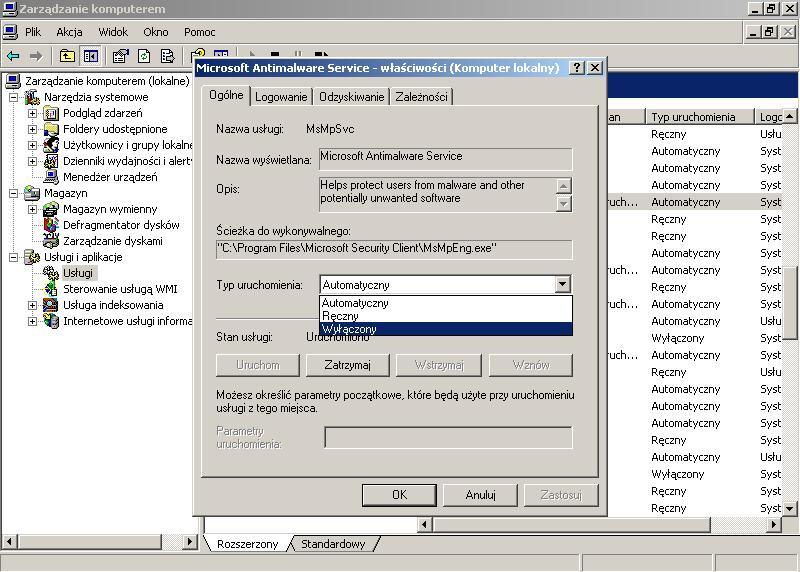Switch to the Odzyskiwanie tab
The height and width of the screenshot is (572, 800).
(x=352, y=97)
